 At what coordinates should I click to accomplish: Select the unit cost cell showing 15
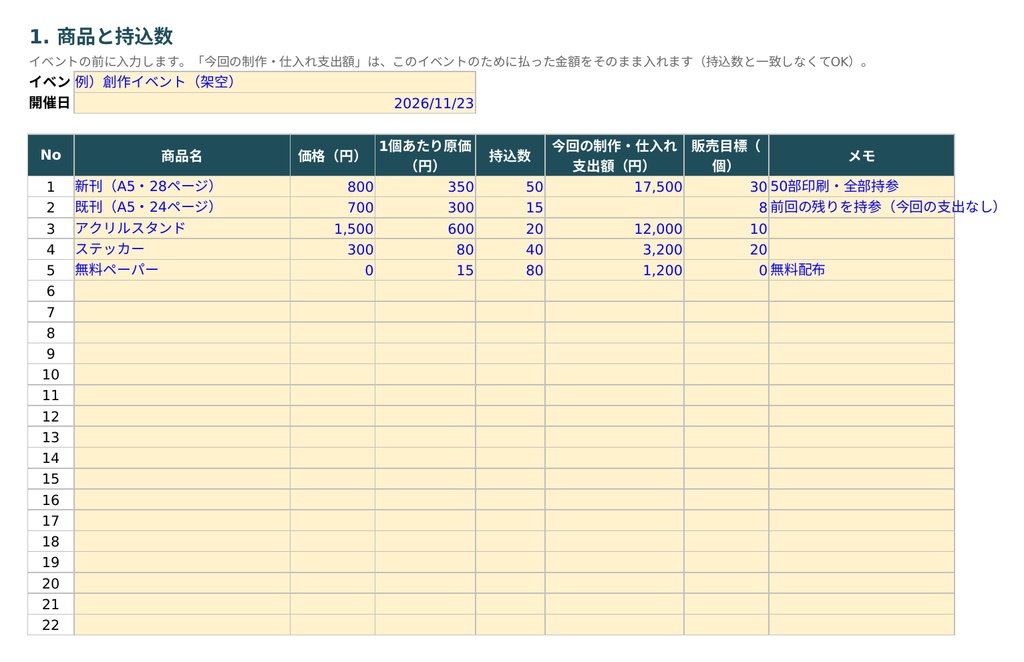pyautogui.click(x=425, y=270)
